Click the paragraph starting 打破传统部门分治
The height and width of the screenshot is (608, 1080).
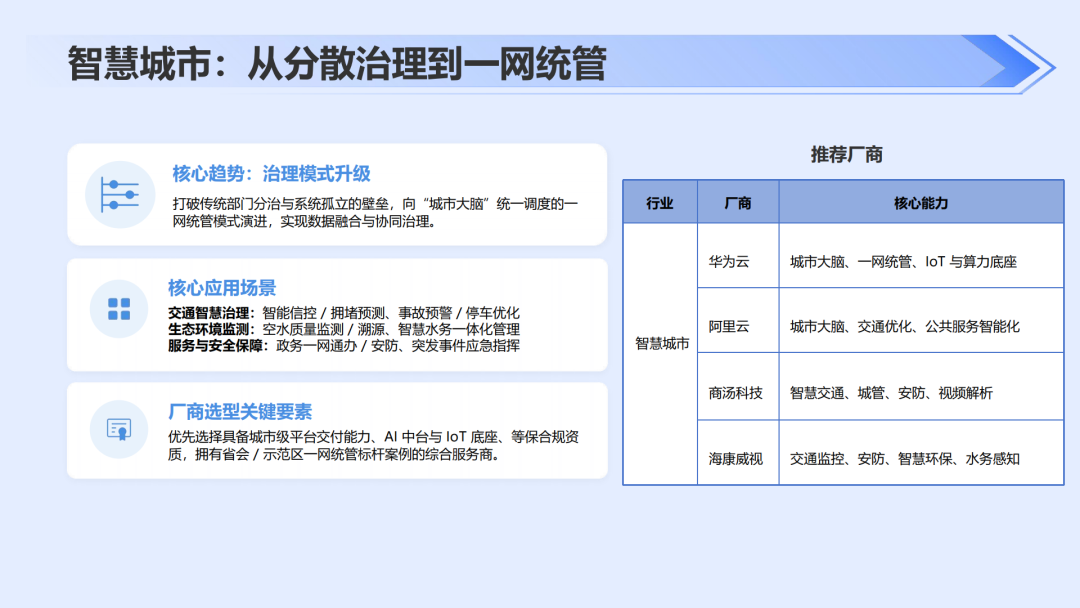click(x=375, y=213)
